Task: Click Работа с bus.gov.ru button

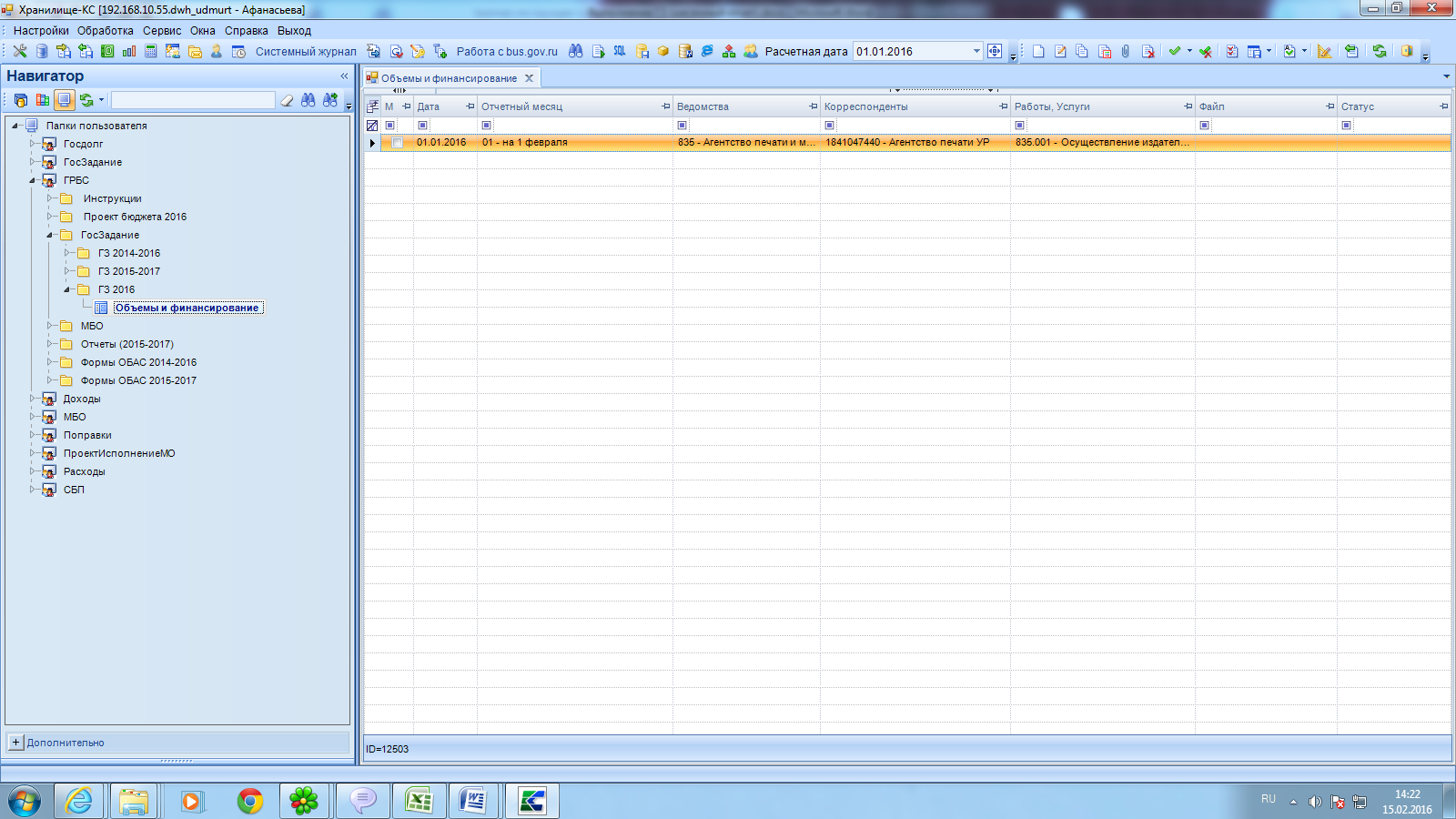Action: 506,52
